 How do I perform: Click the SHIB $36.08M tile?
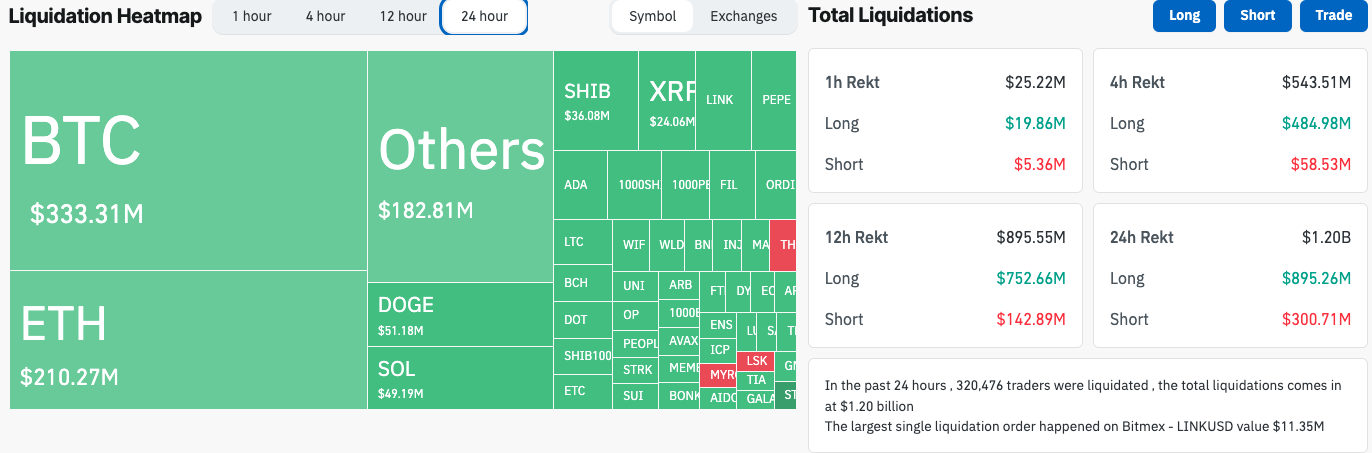pos(595,101)
